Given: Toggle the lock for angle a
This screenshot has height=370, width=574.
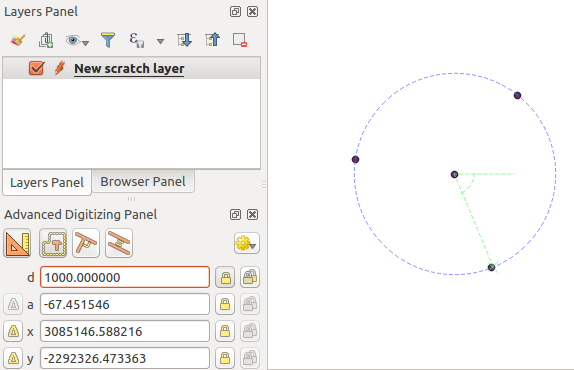Looking at the screenshot, I should point(225,304).
